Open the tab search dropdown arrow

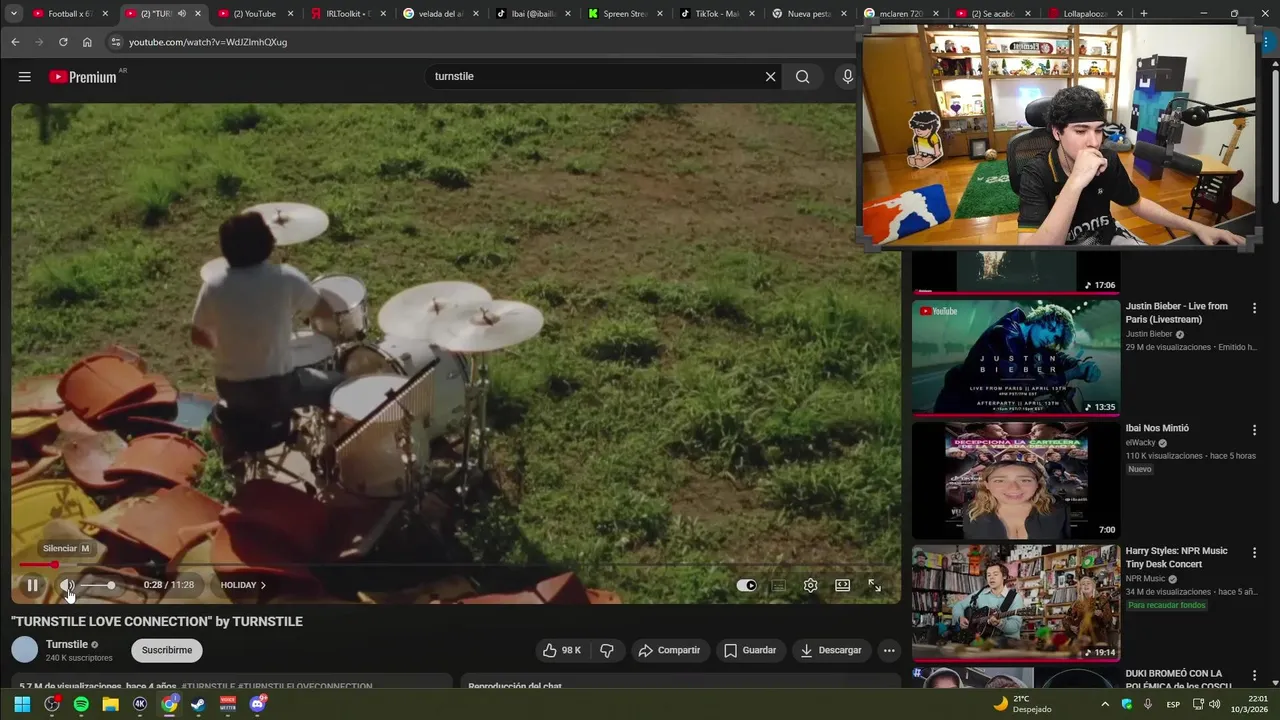point(13,14)
